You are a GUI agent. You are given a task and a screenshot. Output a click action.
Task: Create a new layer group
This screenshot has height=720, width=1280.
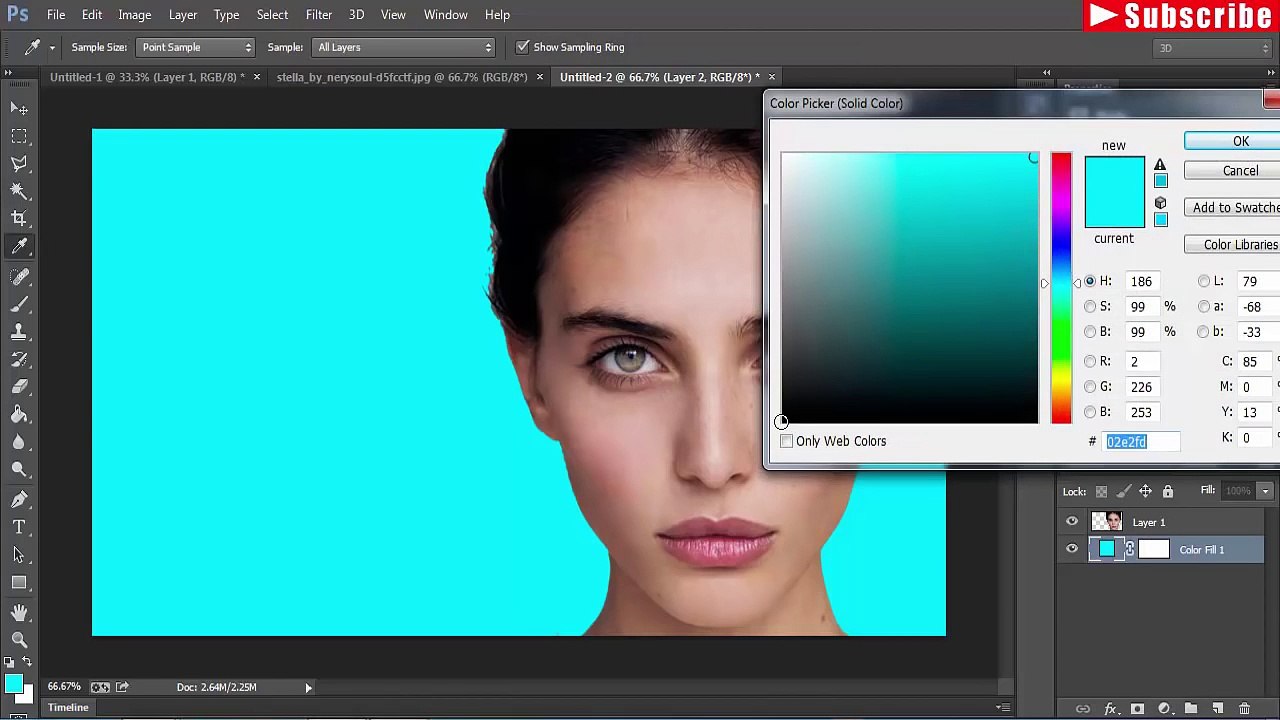1191,709
